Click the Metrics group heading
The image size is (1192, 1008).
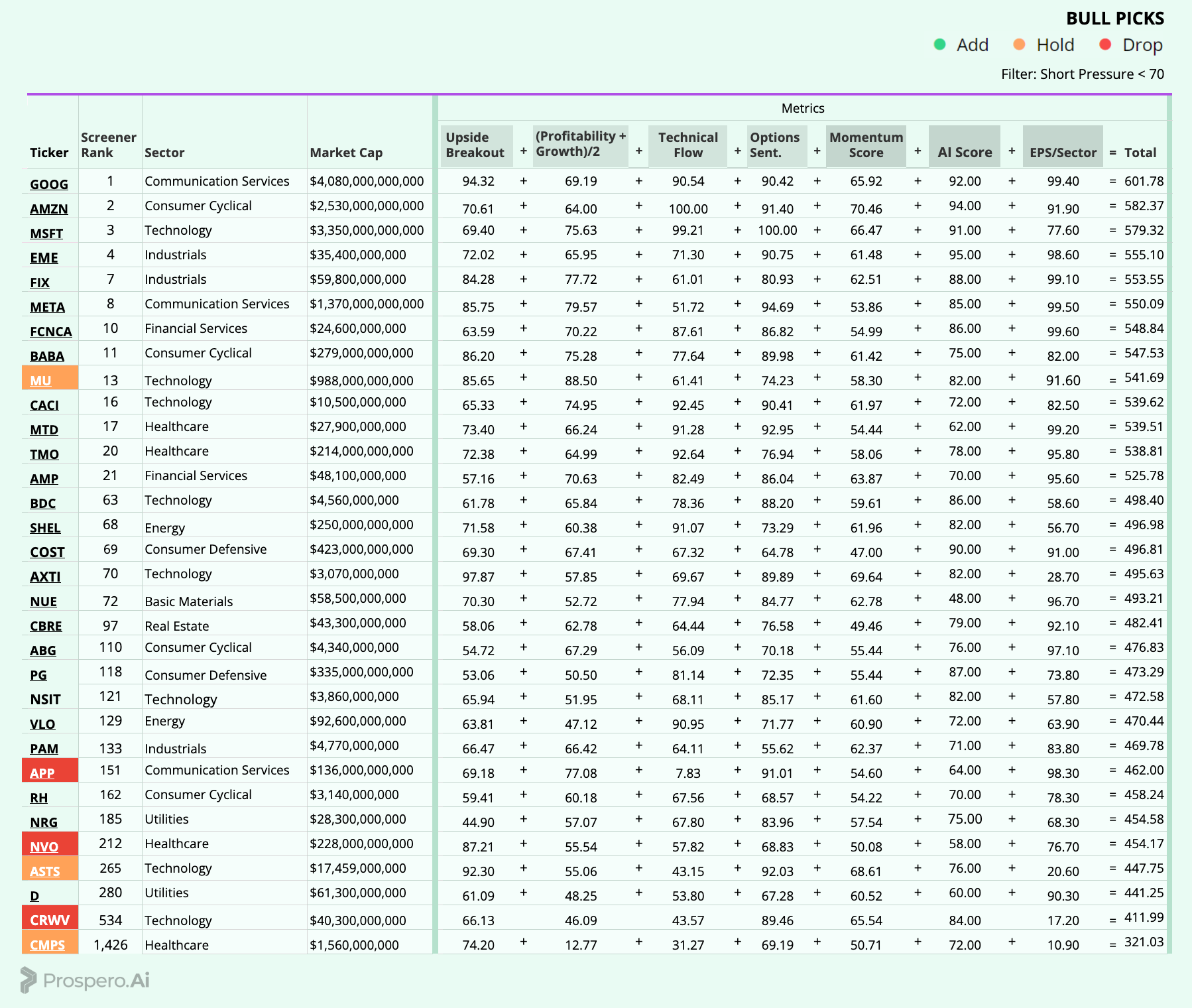[803, 108]
